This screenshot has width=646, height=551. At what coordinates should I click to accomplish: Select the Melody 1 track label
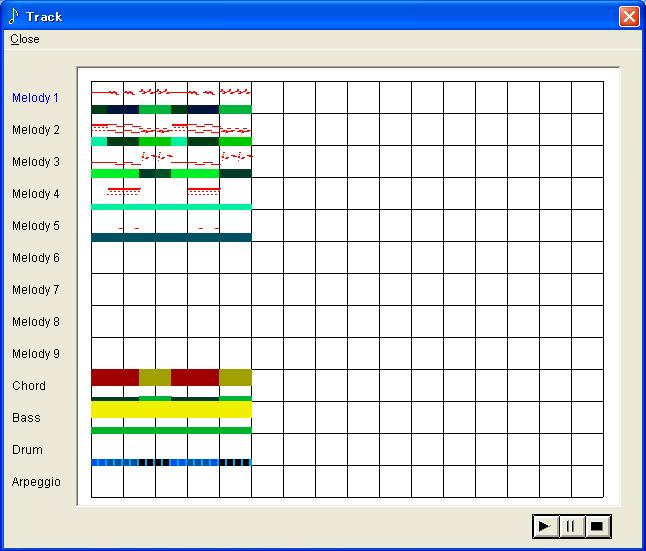(x=36, y=98)
